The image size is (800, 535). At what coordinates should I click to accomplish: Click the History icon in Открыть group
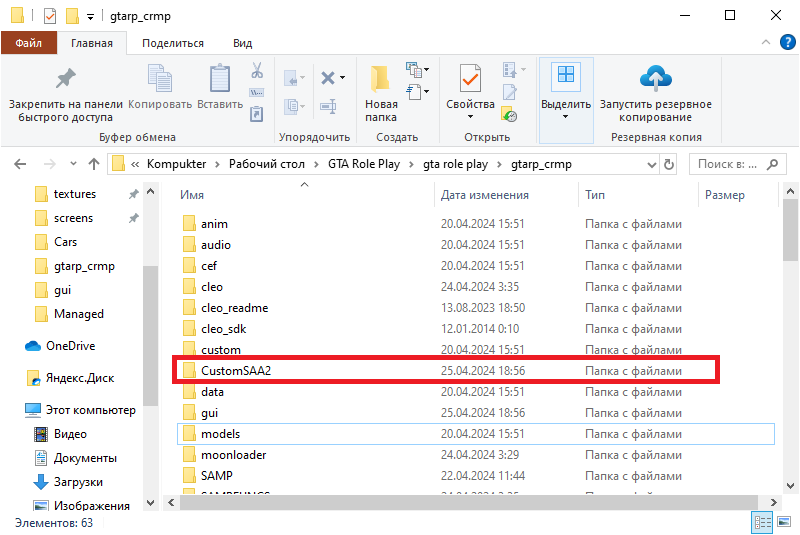pyautogui.click(x=509, y=114)
